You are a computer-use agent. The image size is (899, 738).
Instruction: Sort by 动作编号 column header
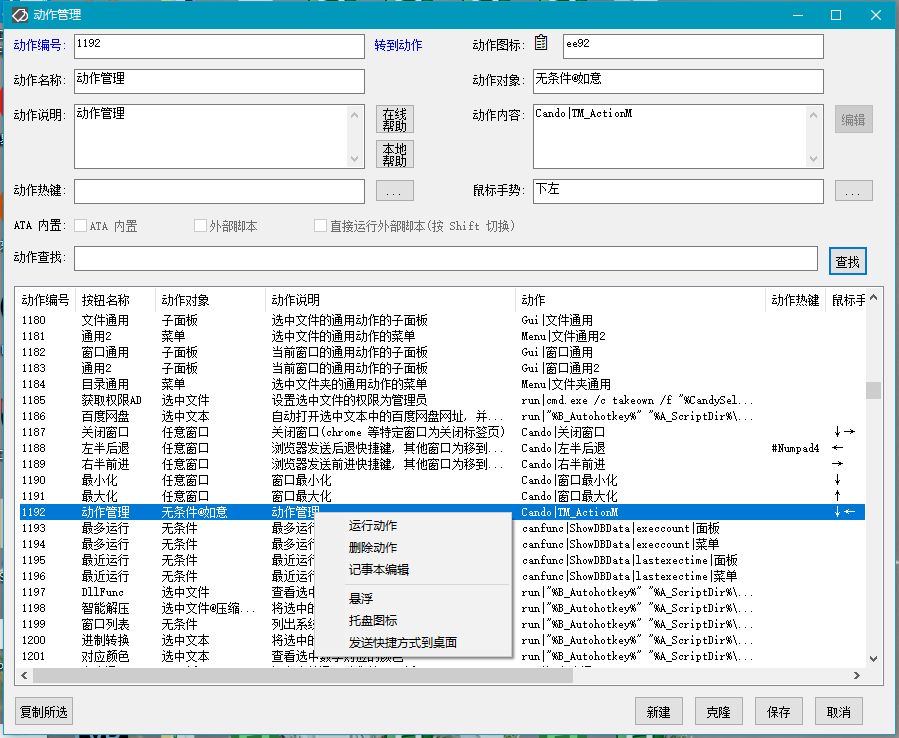click(45, 300)
